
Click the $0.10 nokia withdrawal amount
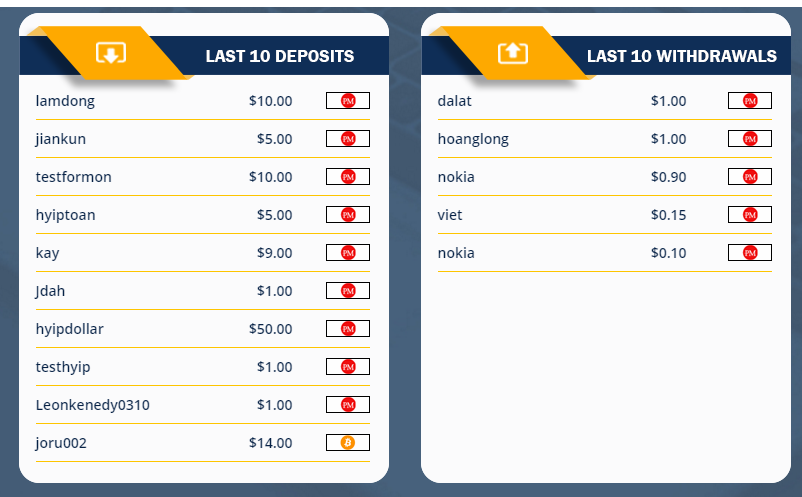[668, 253]
